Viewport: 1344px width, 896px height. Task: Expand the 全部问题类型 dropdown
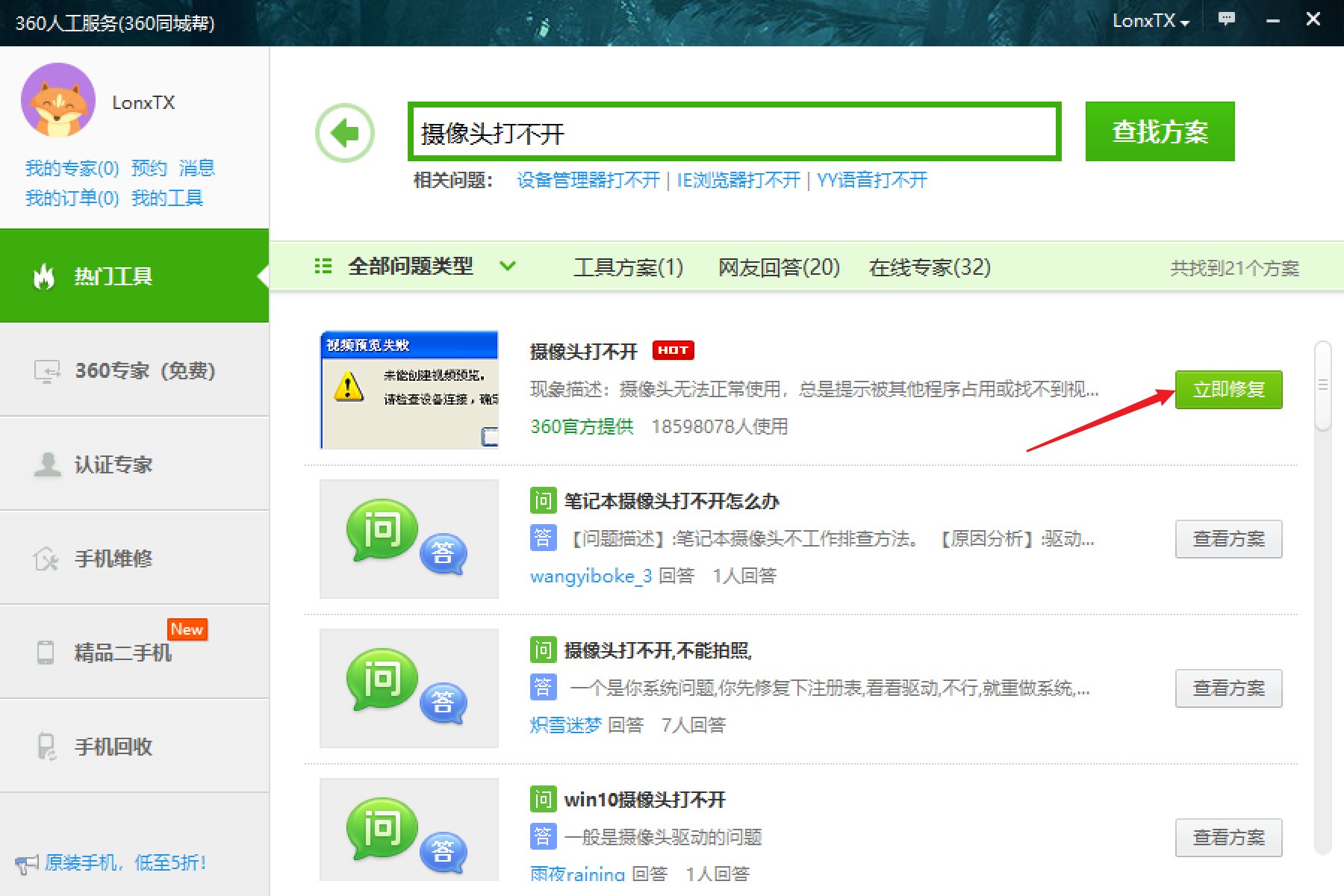tap(508, 267)
